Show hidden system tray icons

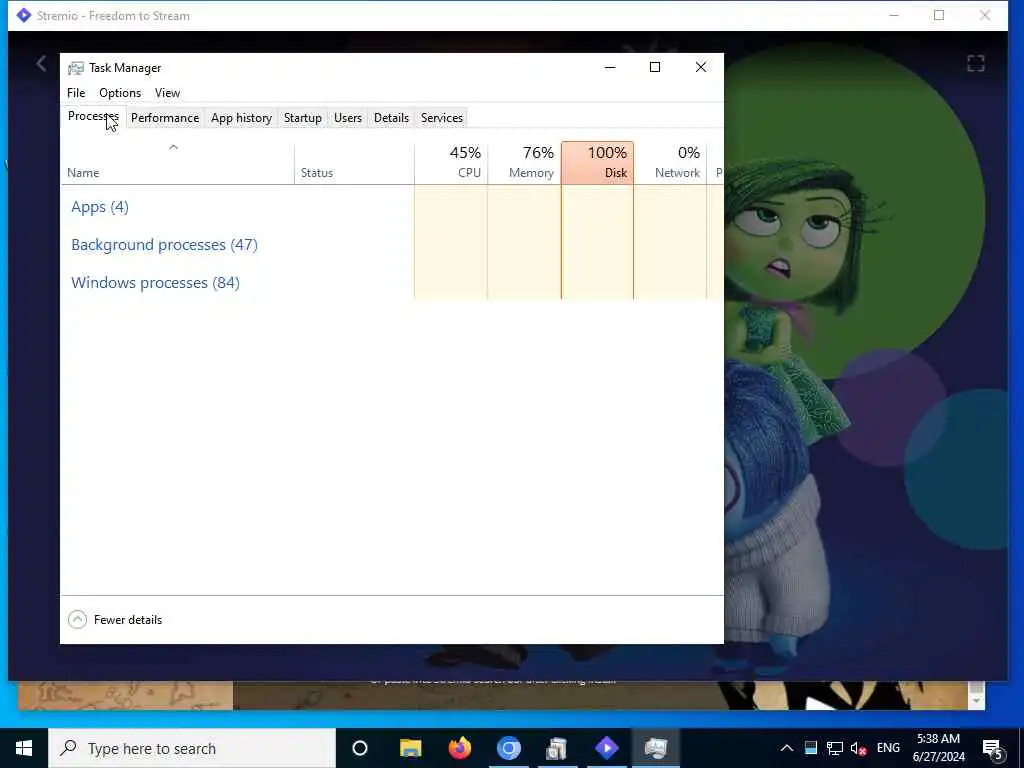point(787,748)
